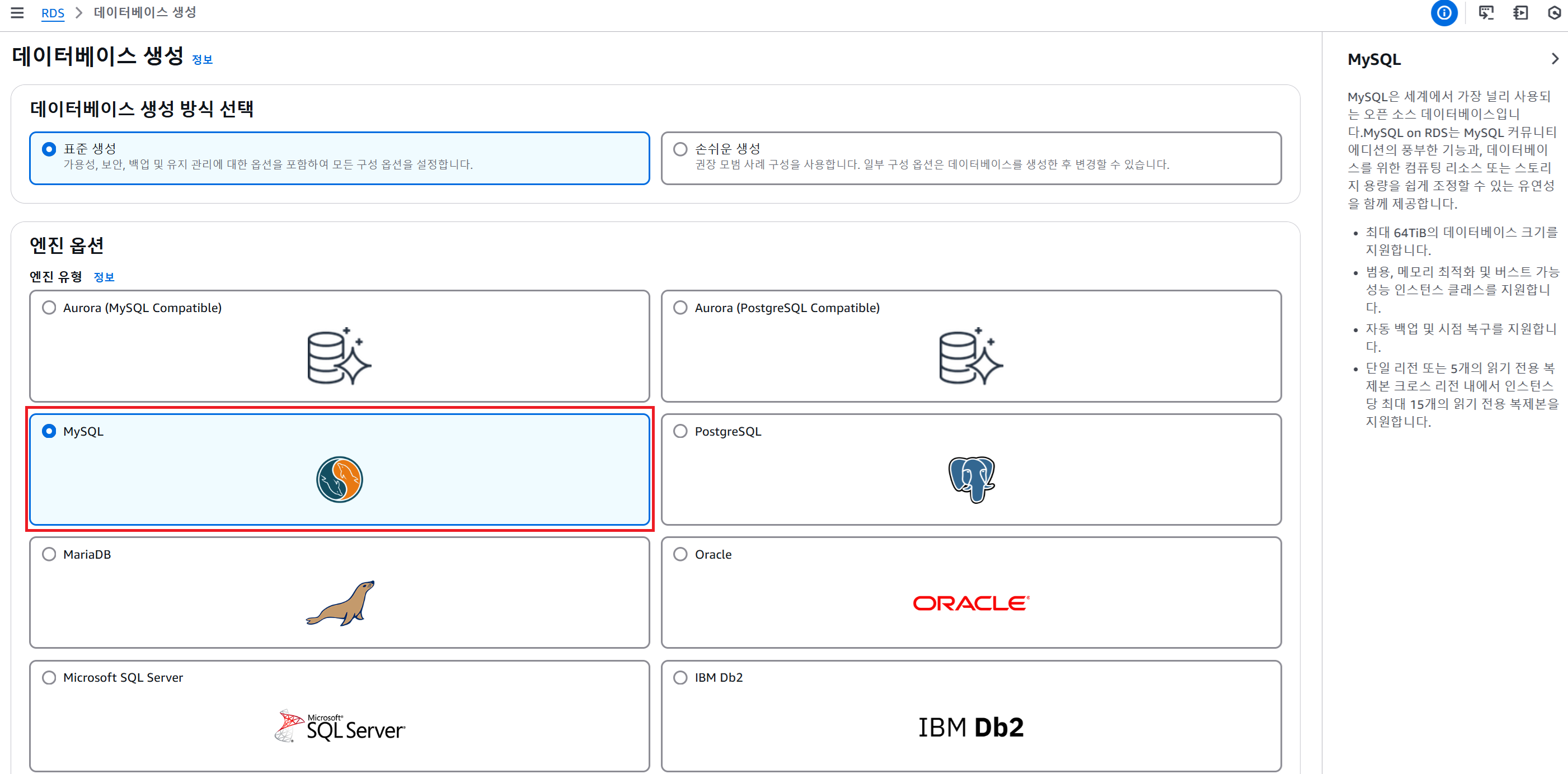Click the RDS breadcrumb link
Viewport: 1568px width, 774px height.
tap(53, 13)
